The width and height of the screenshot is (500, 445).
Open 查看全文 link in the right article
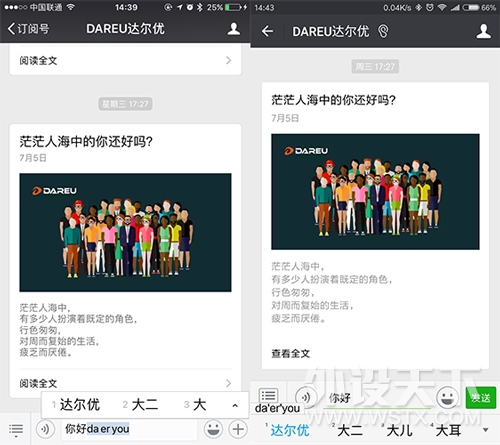(x=291, y=353)
